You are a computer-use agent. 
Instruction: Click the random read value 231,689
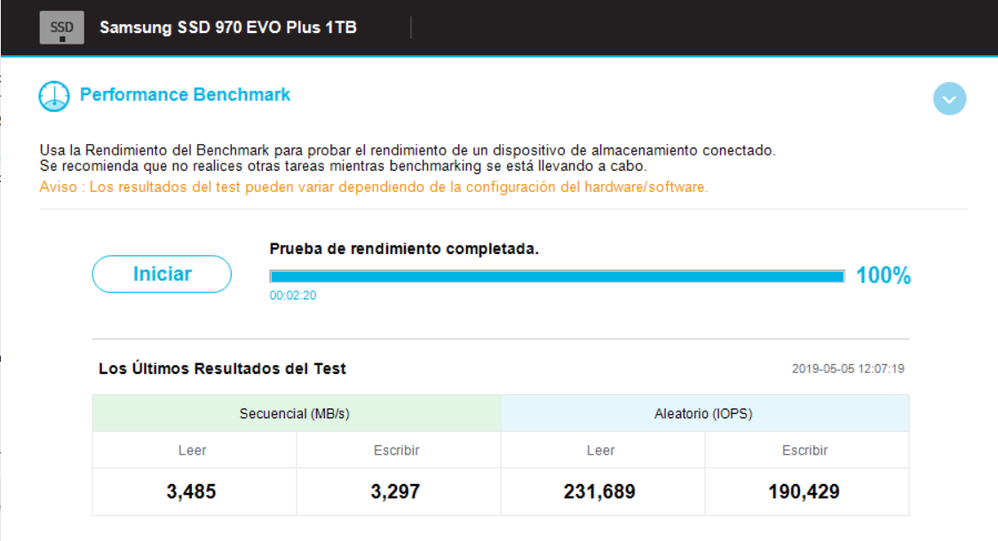pos(600,491)
